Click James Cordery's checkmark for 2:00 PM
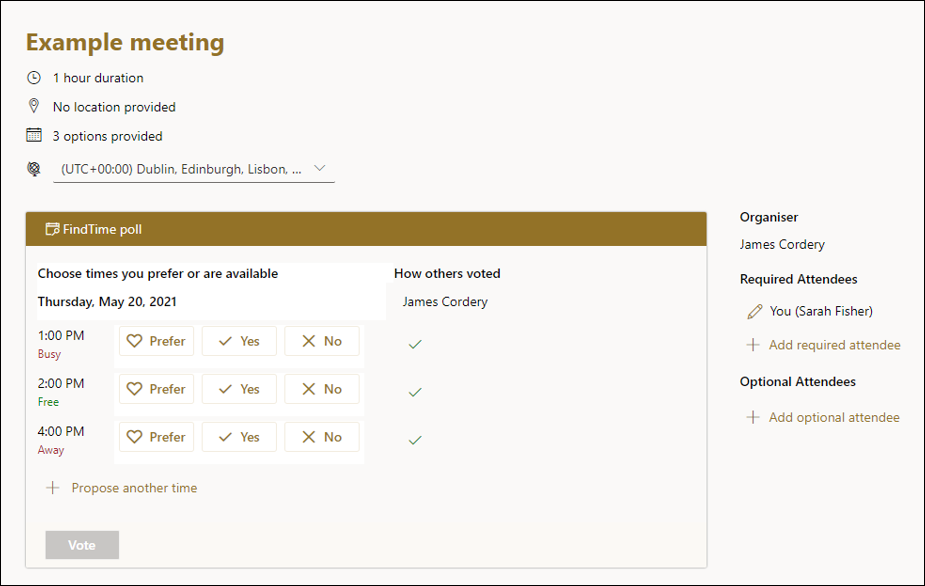925x586 pixels. (x=415, y=392)
